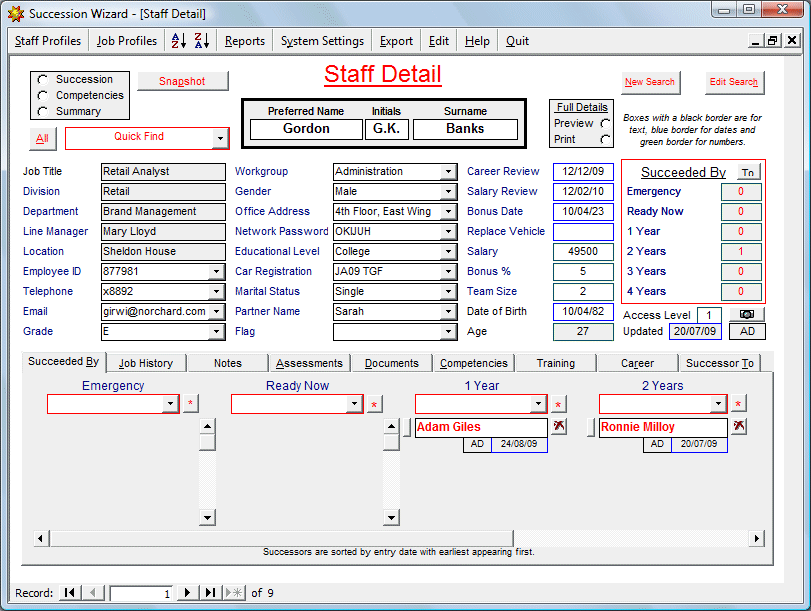Click the 2 Years successor asterisk button
This screenshot has width=811, height=611.
(x=738, y=404)
